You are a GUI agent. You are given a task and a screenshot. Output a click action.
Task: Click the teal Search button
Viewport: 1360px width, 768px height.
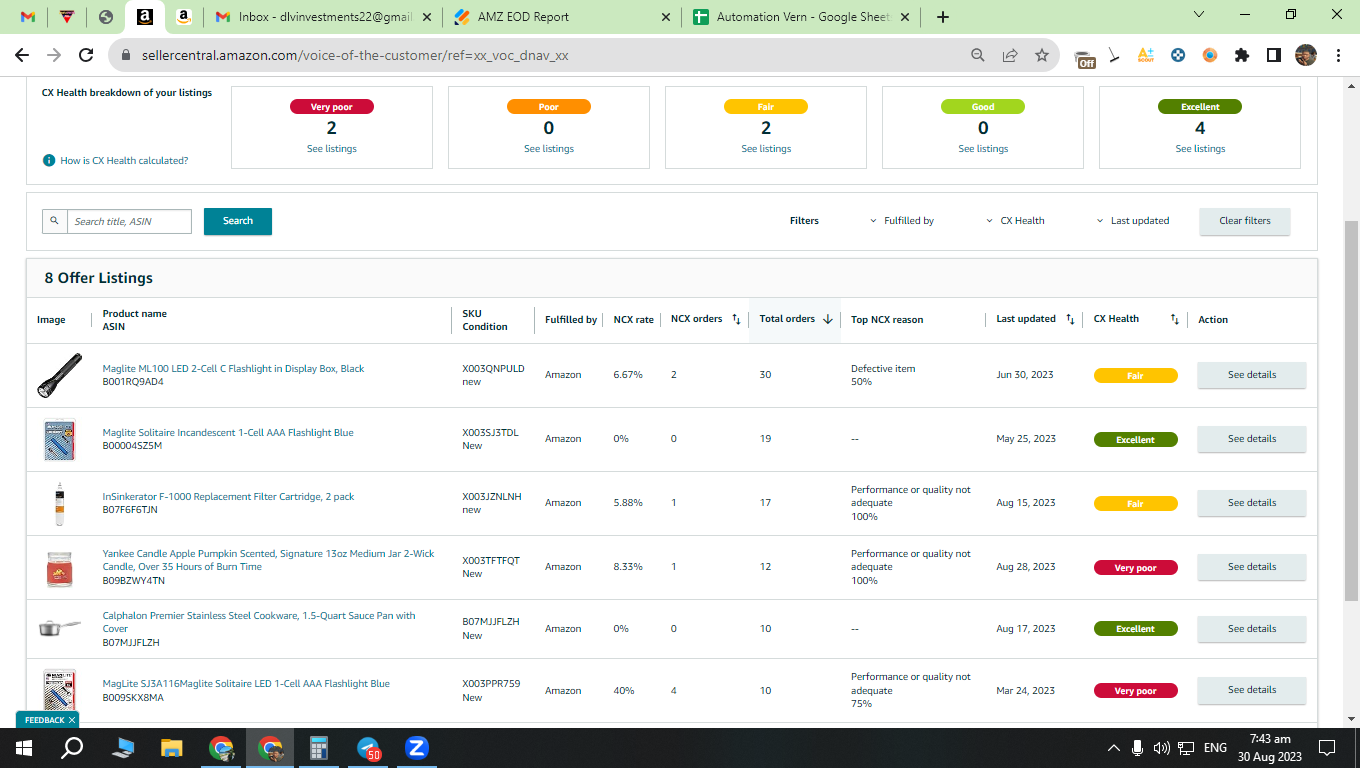[238, 221]
